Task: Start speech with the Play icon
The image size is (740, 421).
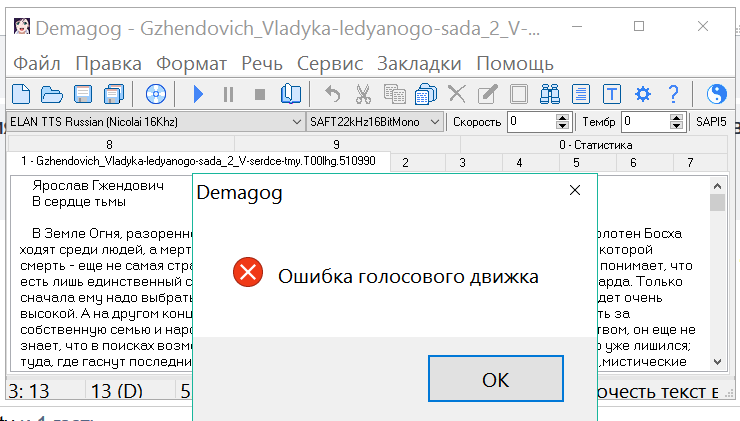Action: tap(198, 94)
